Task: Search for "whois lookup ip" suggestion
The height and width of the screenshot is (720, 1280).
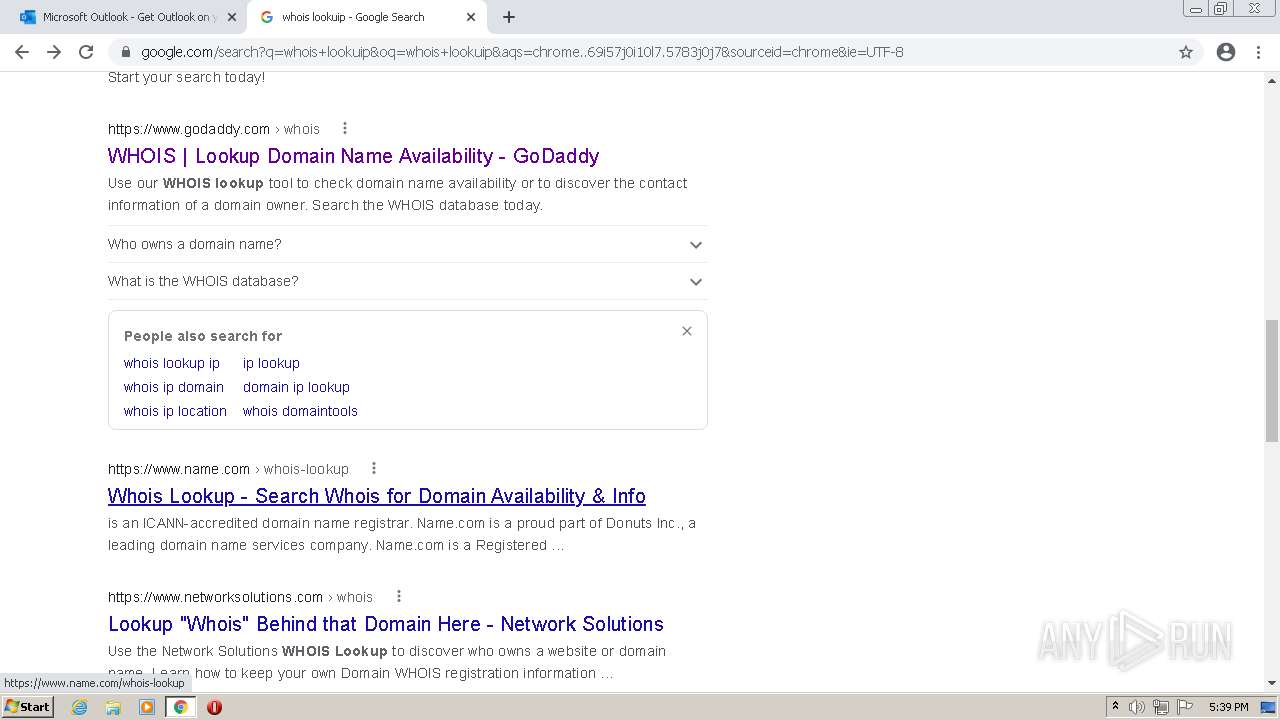Action: click(x=172, y=363)
